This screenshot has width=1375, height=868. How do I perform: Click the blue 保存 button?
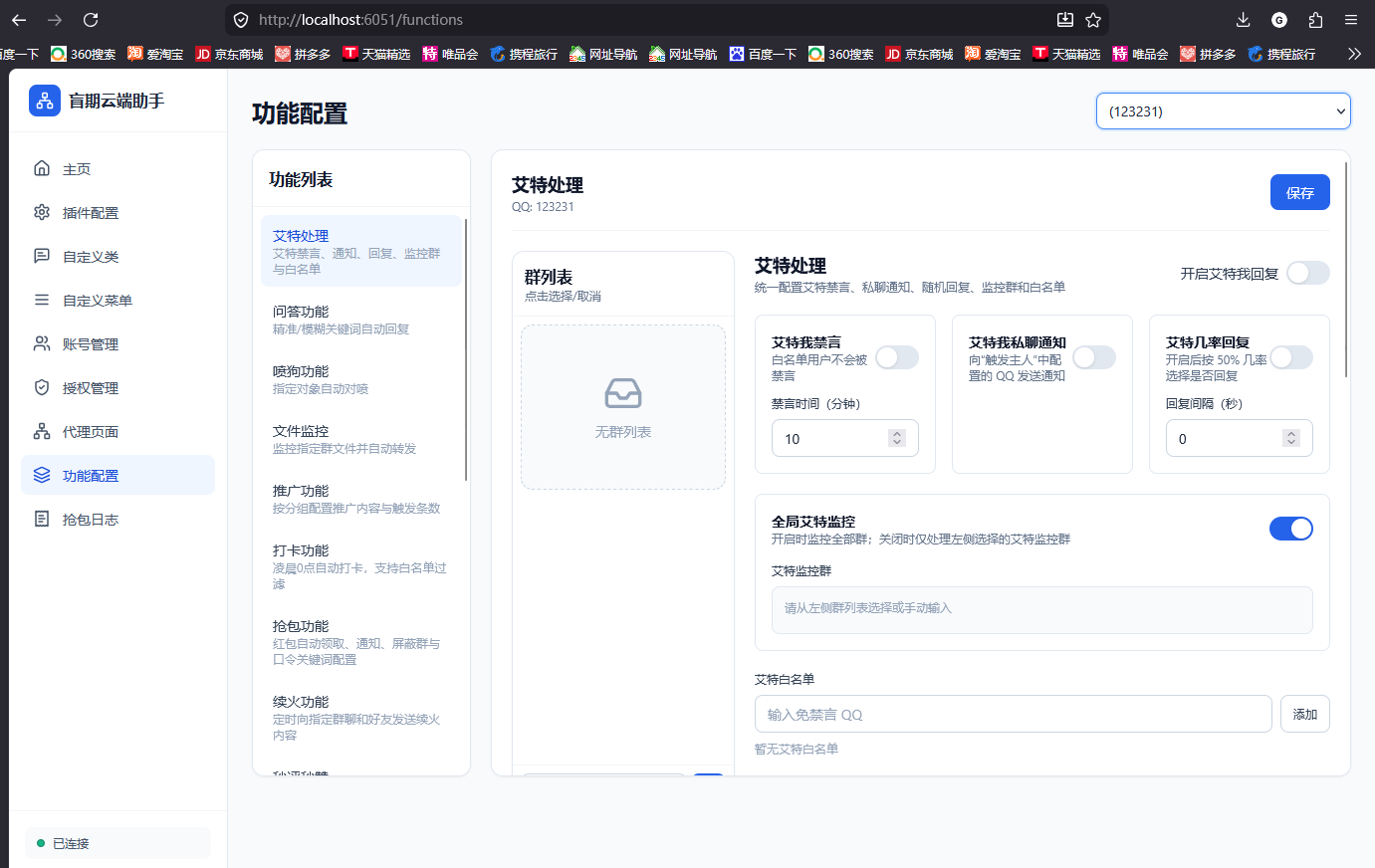pyautogui.click(x=1300, y=192)
